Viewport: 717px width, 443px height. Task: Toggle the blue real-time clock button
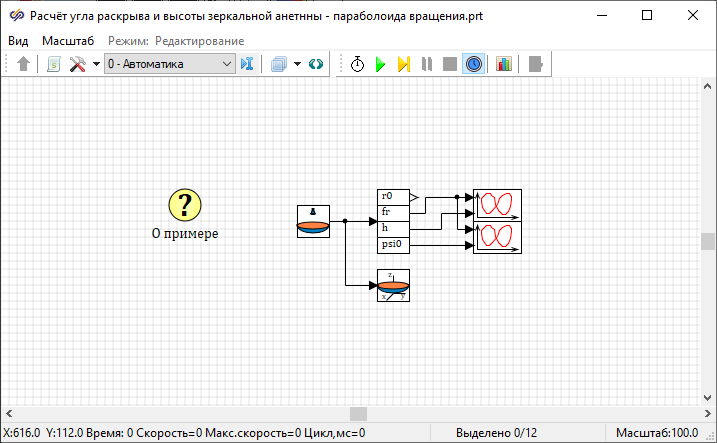474,64
